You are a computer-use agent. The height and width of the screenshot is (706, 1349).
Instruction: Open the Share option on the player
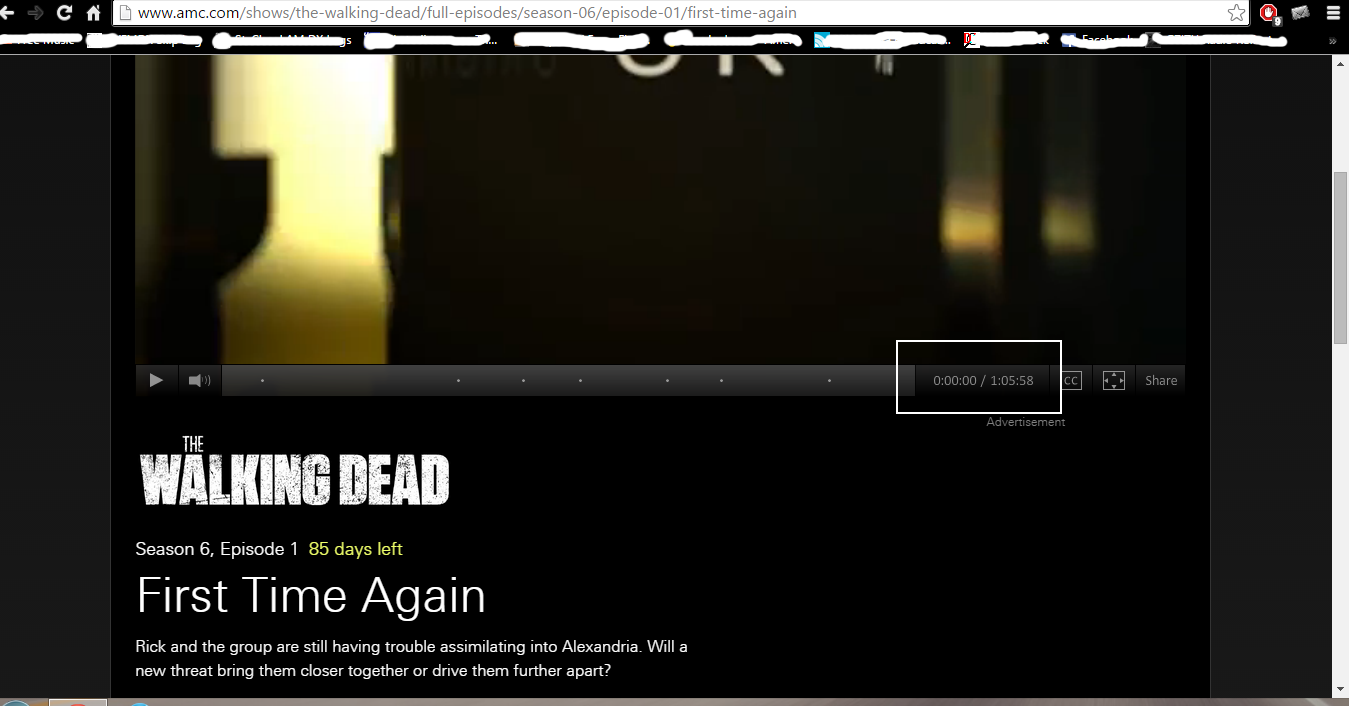(1161, 380)
